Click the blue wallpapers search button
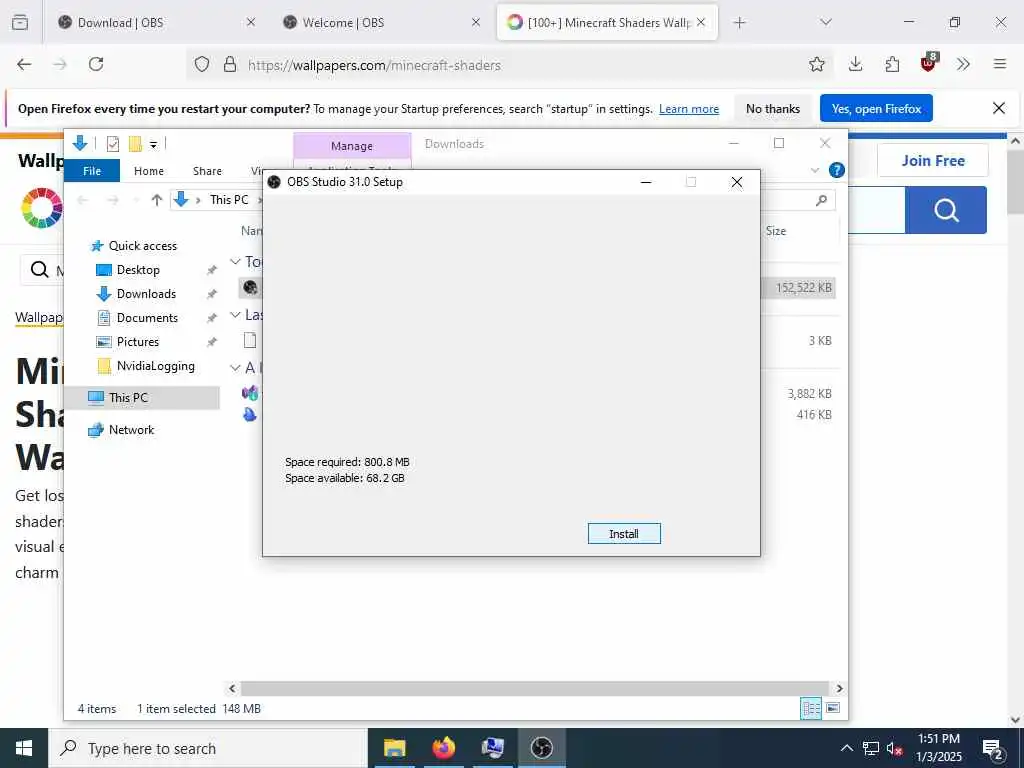 coord(946,210)
